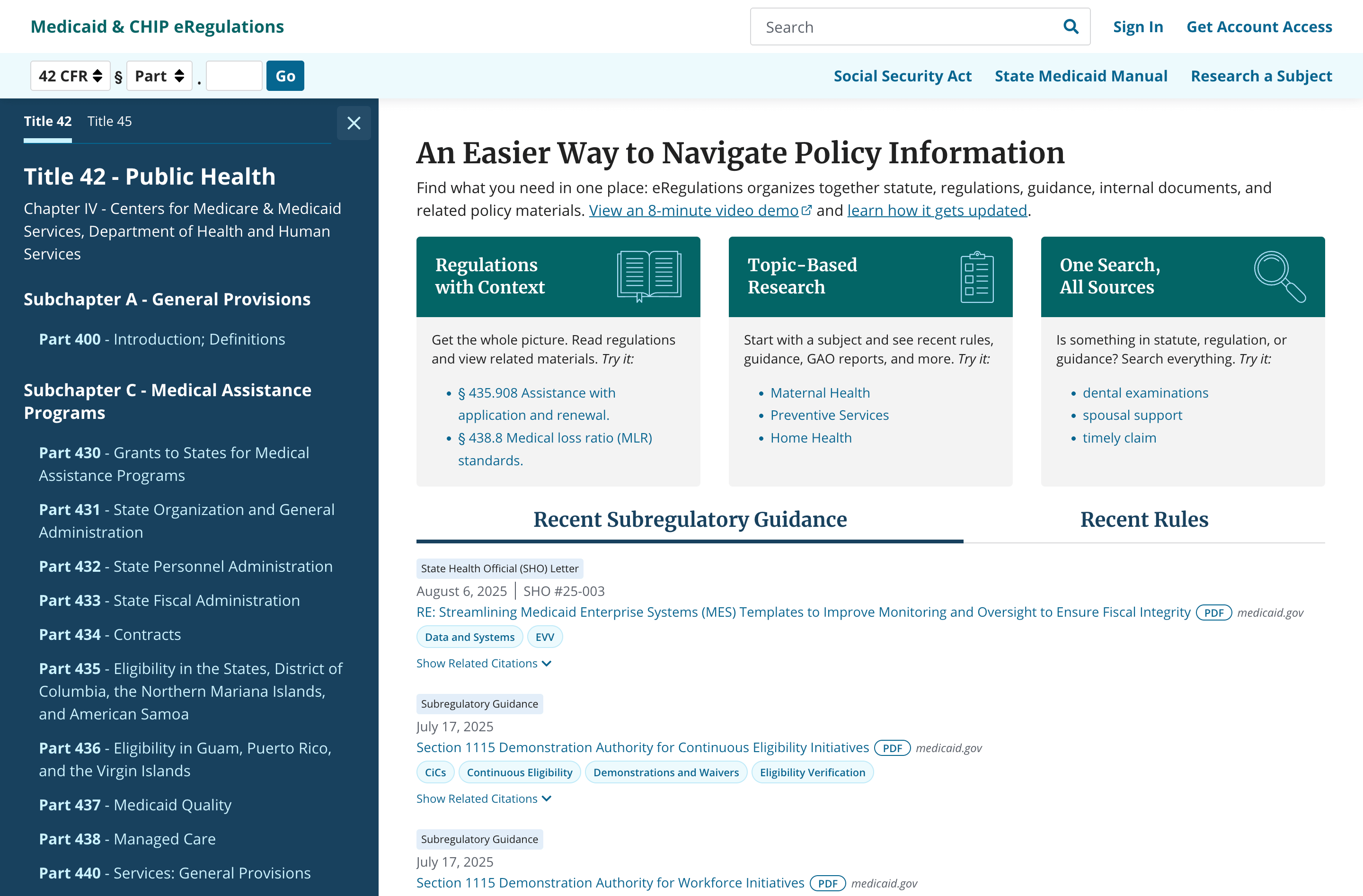Click the magnifying glass icon in One Search card

1279,276
